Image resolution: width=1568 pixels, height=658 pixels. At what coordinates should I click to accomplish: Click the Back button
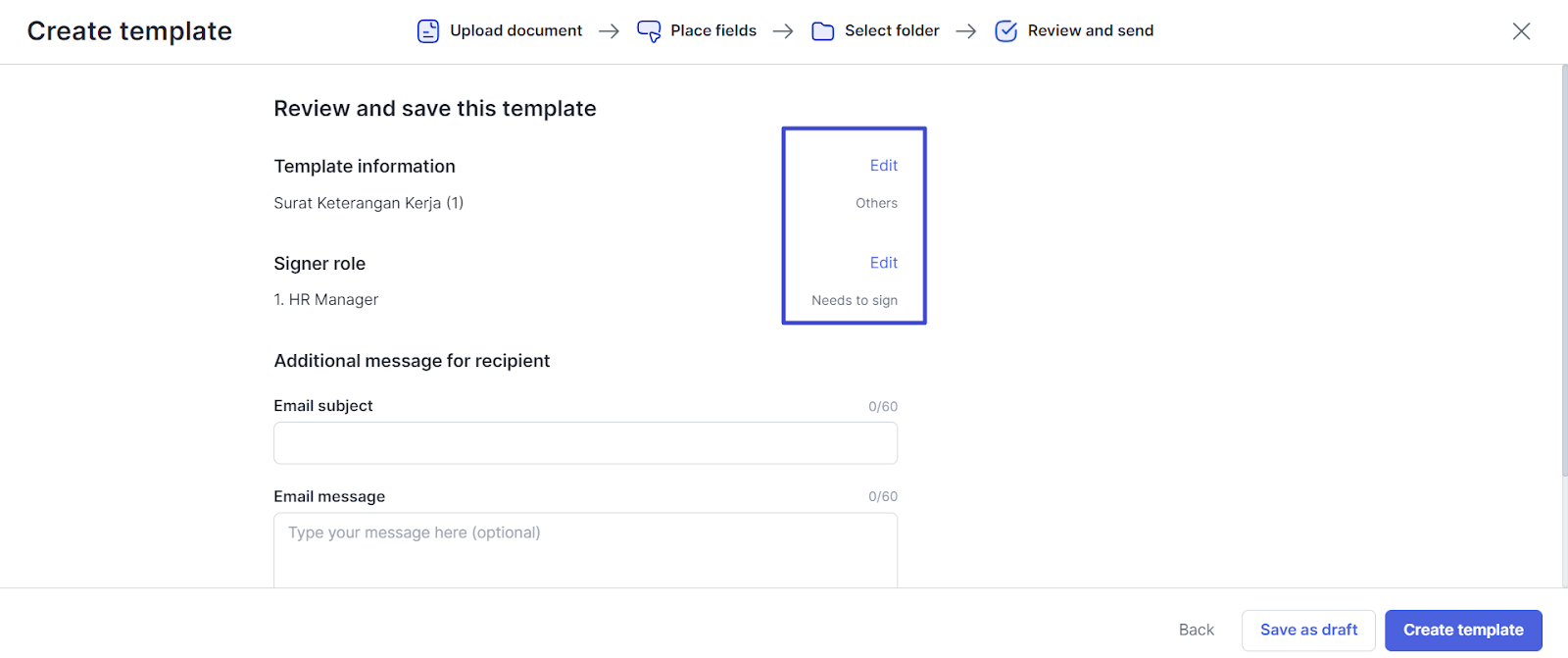[x=1197, y=631]
